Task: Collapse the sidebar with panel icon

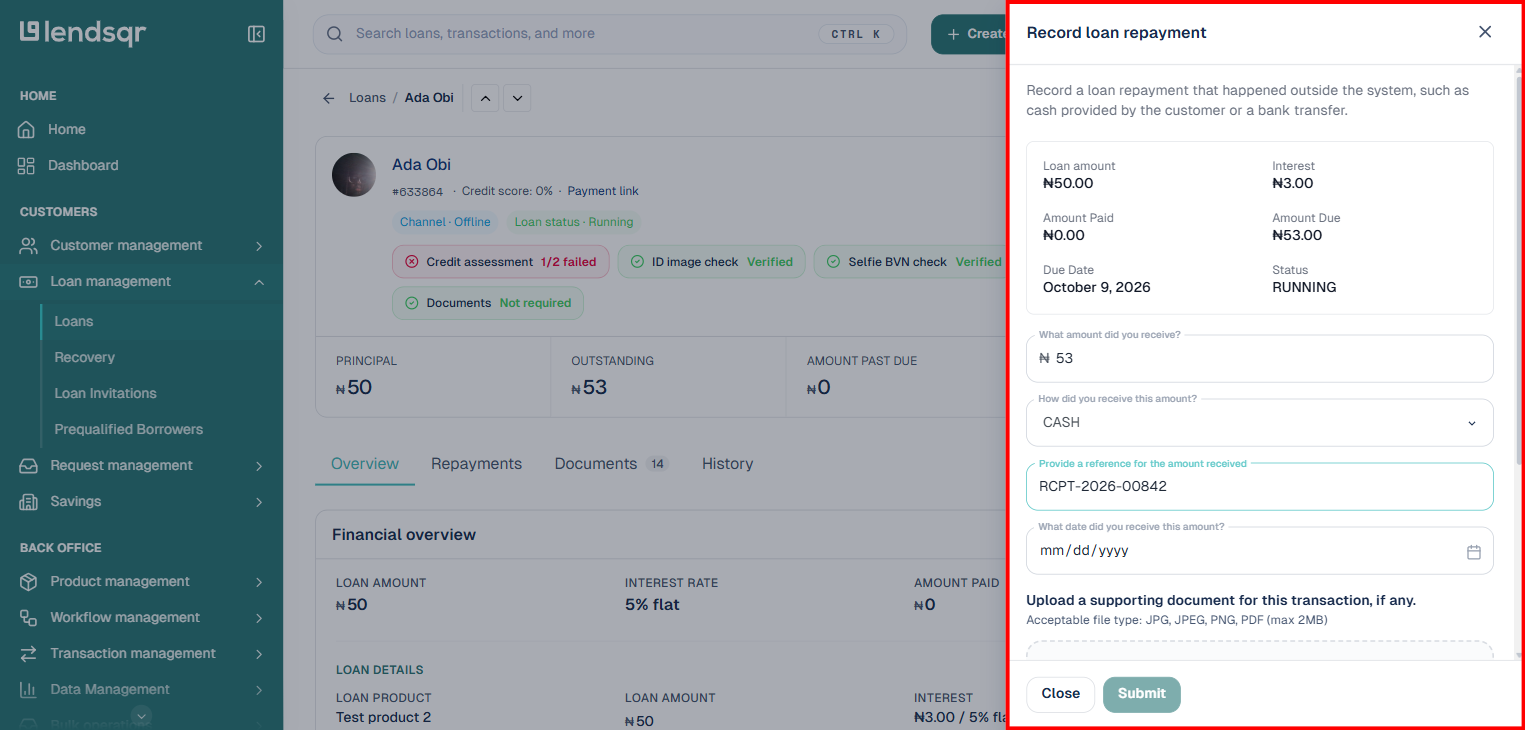Action: point(256,34)
